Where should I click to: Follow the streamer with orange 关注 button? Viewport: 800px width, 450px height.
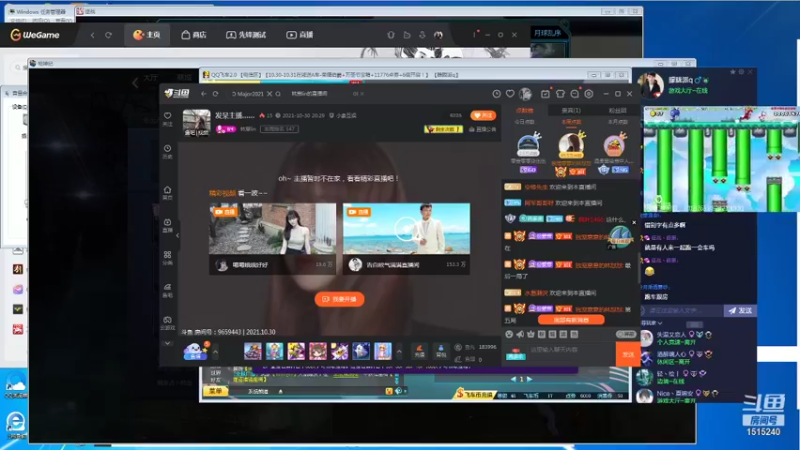point(483,116)
